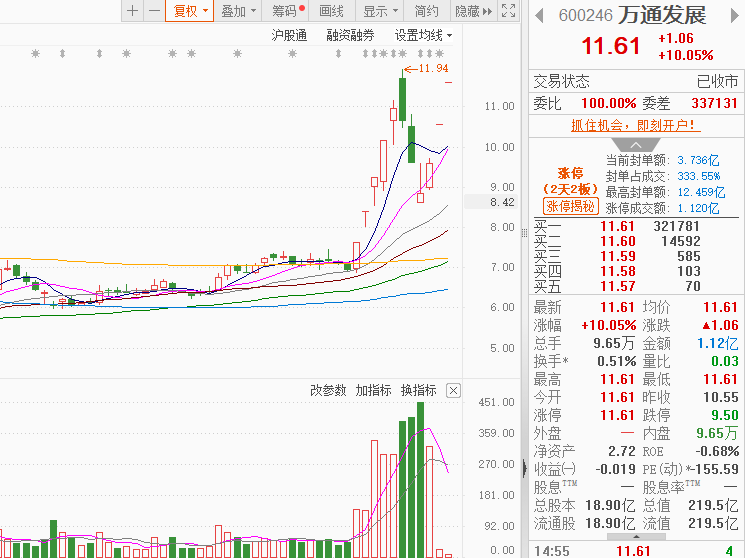Open the 抓住机会，即刻开户 link
745x558 pixels.
coord(635,125)
